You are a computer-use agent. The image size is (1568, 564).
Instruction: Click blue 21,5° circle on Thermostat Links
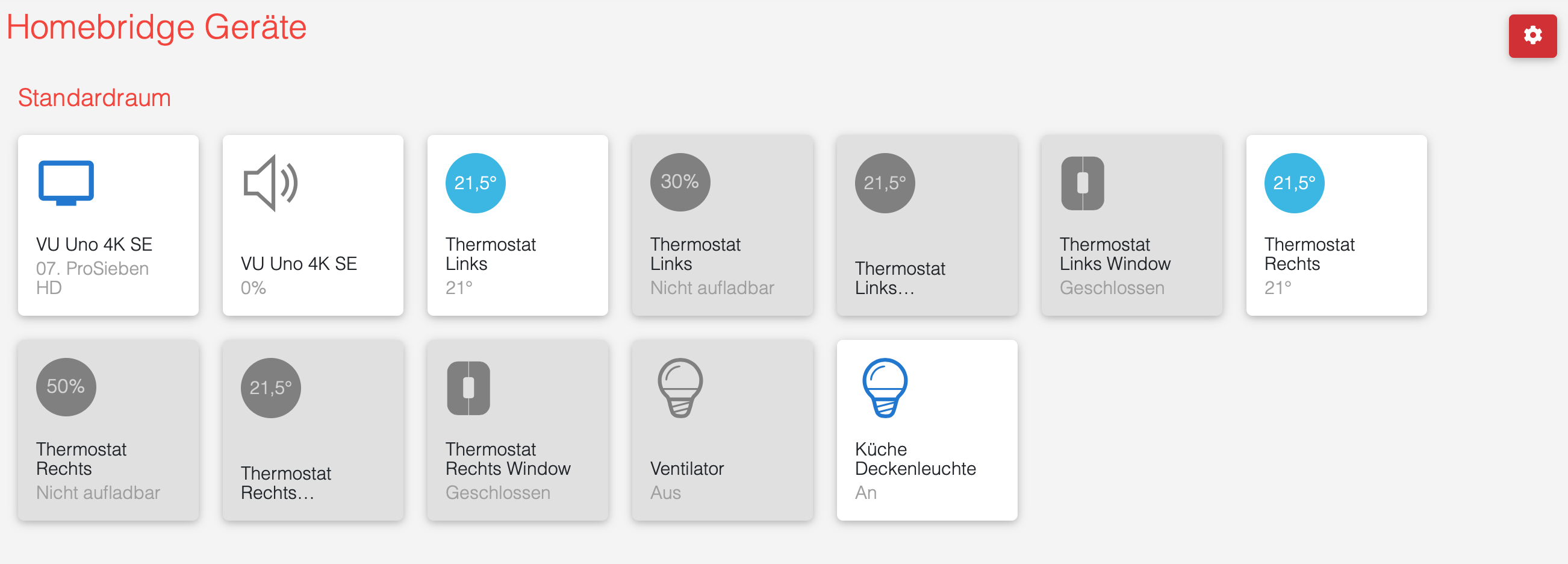coord(474,183)
